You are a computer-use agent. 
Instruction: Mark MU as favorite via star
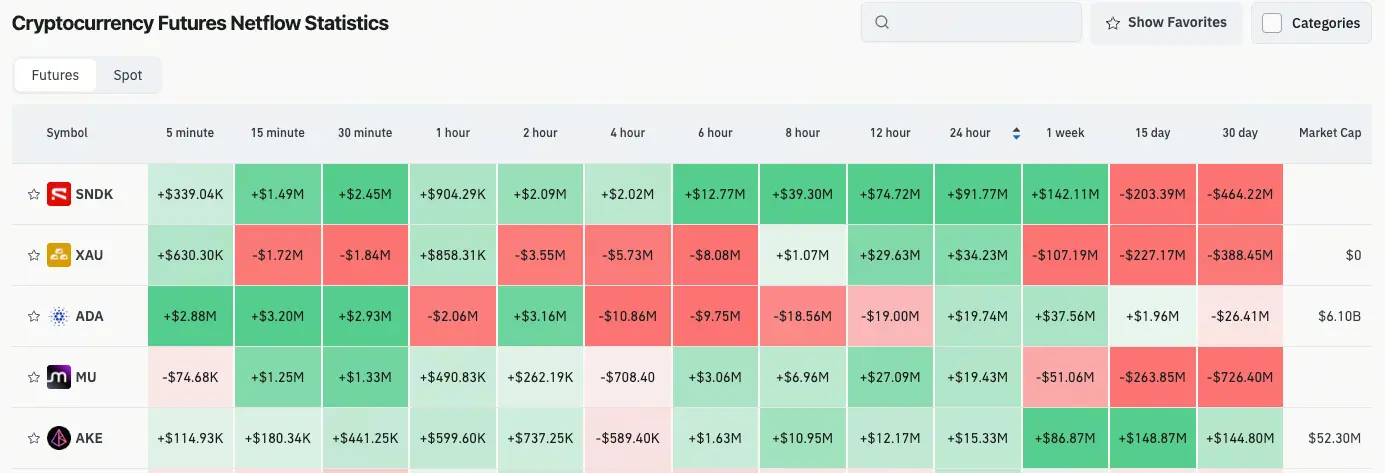tap(33, 377)
